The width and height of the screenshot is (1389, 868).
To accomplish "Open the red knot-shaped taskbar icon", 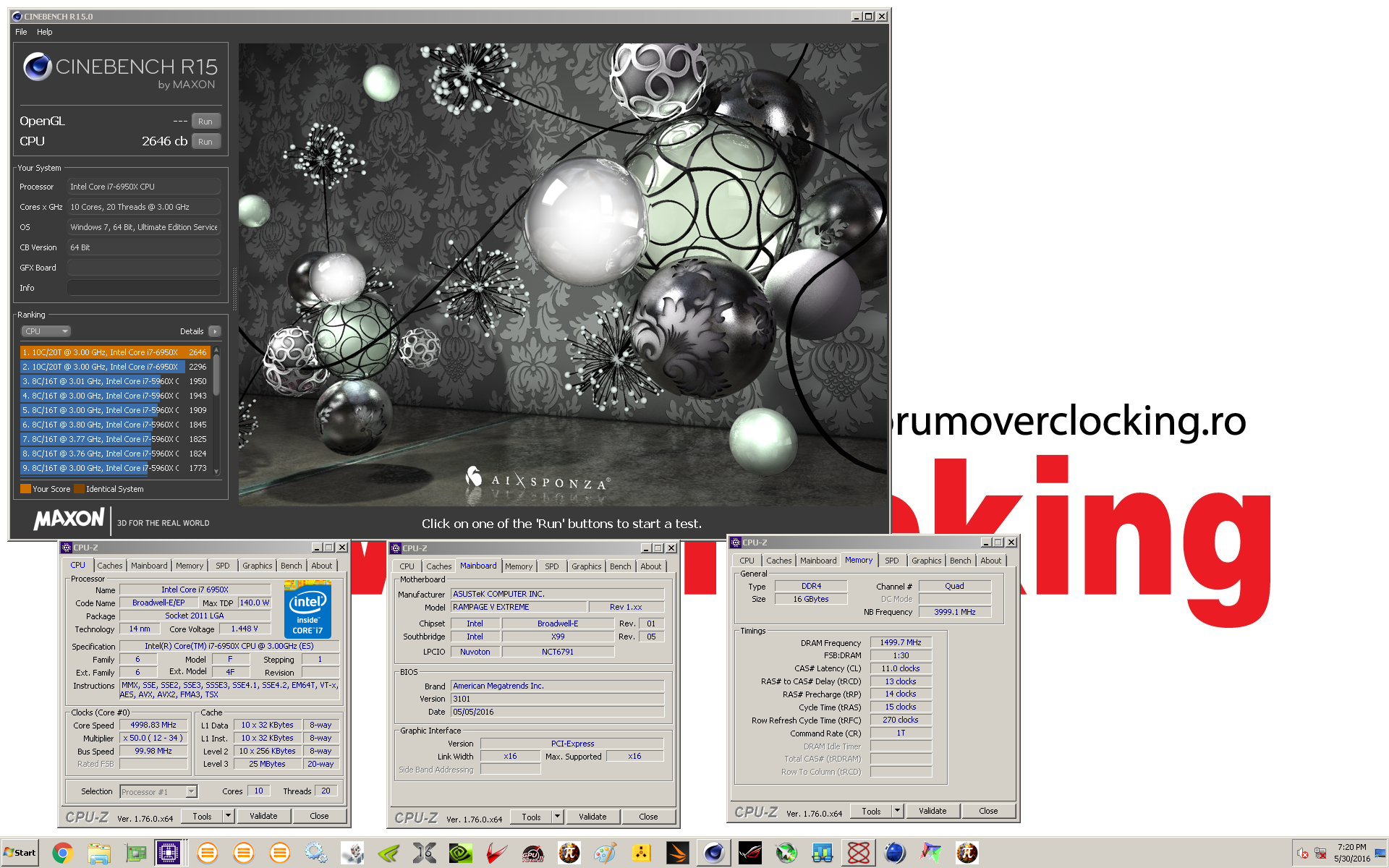I will (858, 853).
